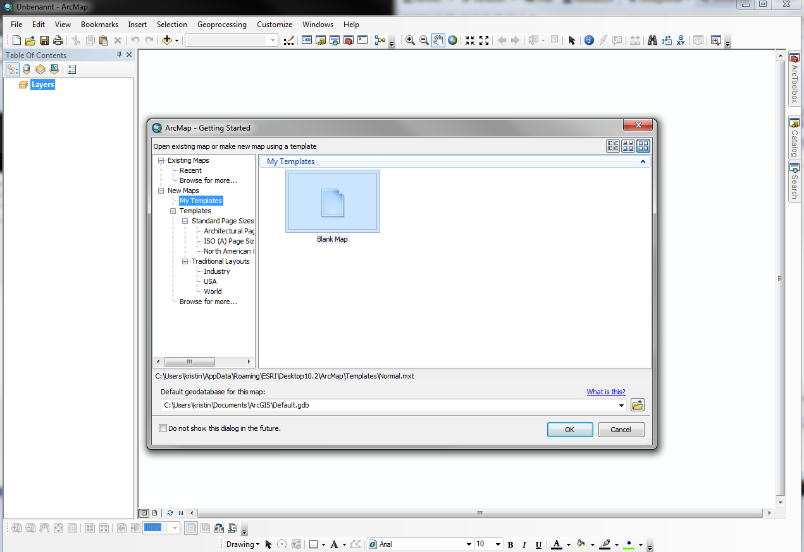The height and width of the screenshot is (552, 804).
Task: Collapse the Templates tree node
Action: (173, 211)
